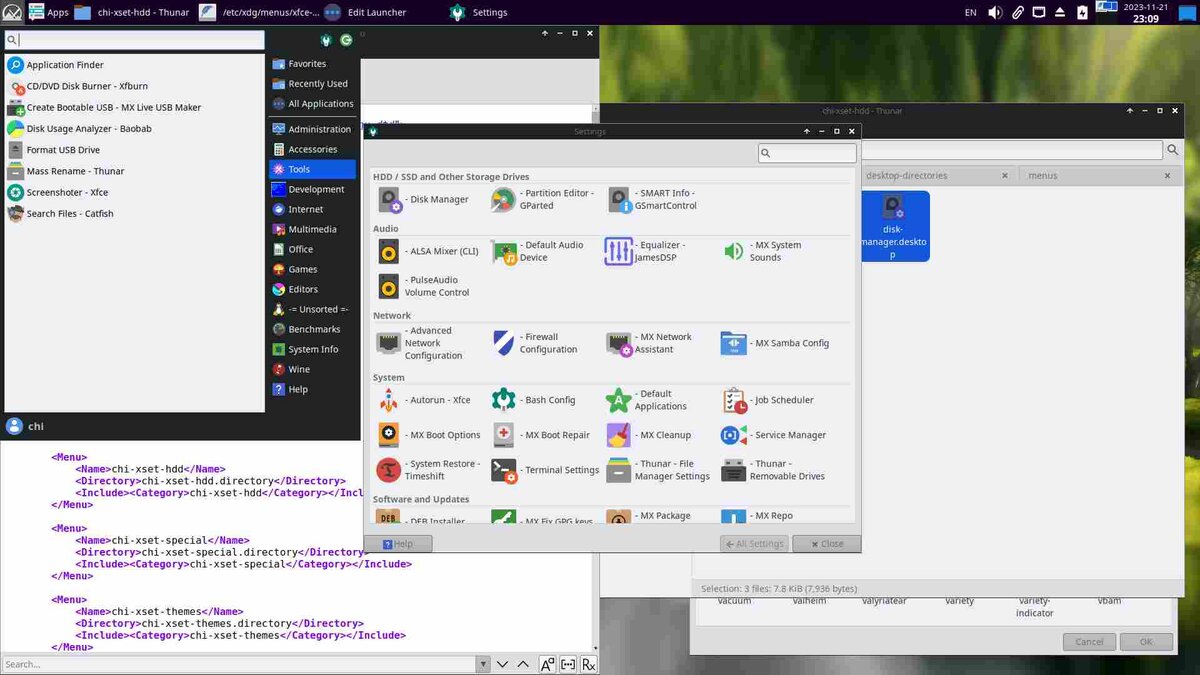Focus app menu search box
Viewport: 1200px width, 675px height.
[x=134, y=40]
